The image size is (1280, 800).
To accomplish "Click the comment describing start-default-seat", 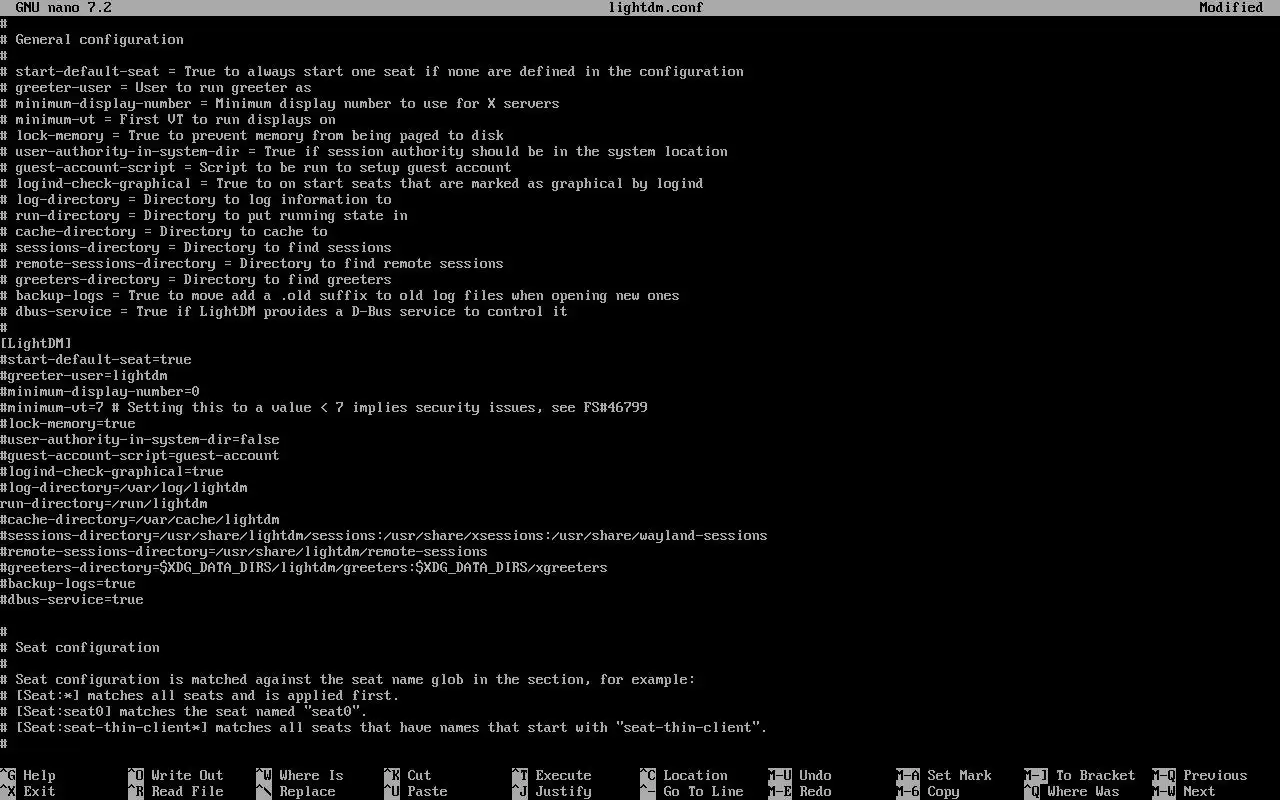I will [372, 71].
